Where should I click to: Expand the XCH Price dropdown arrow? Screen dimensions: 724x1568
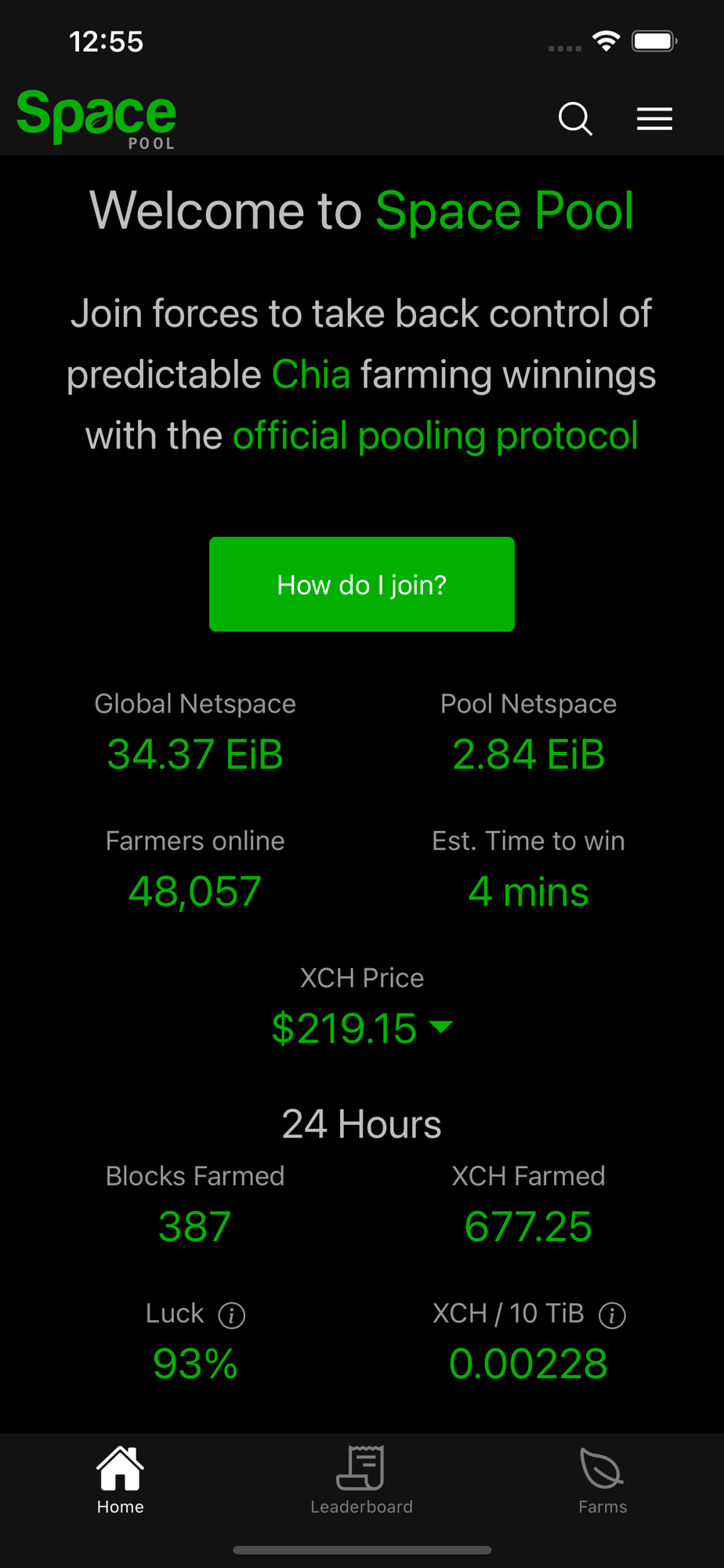click(442, 1027)
